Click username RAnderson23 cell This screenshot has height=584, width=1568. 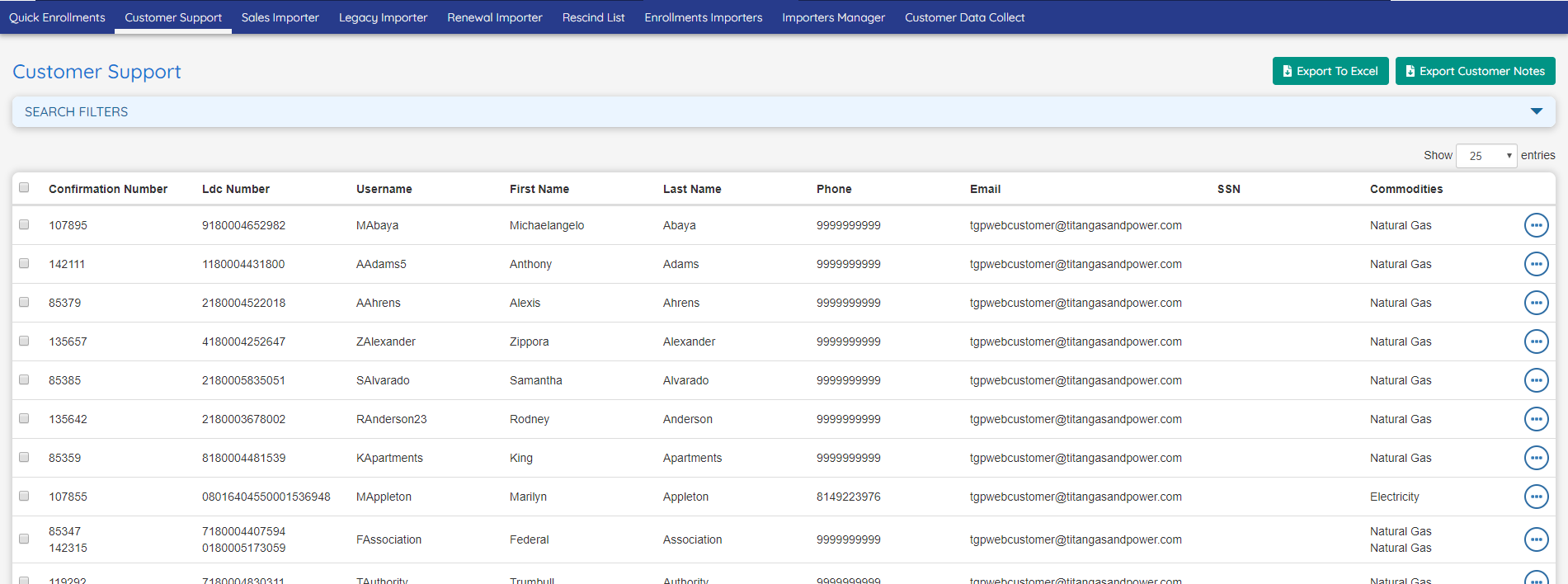coord(392,419)
